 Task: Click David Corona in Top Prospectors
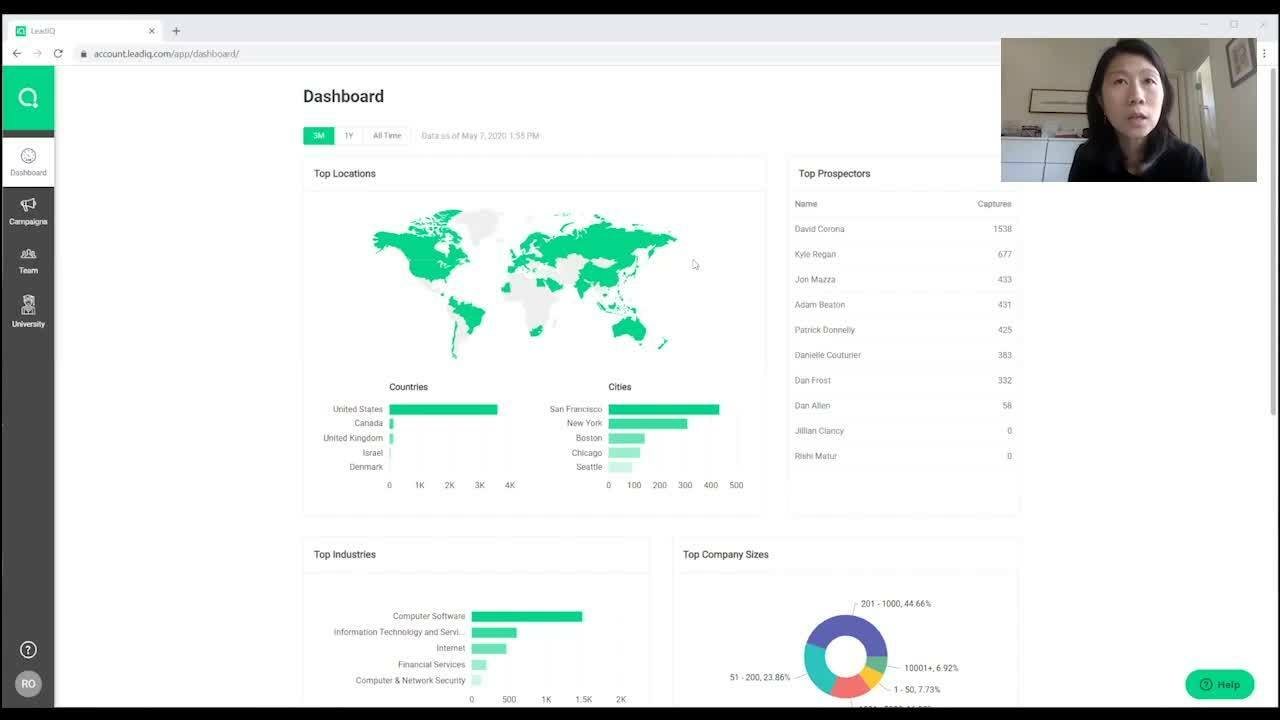pos(819,228)
